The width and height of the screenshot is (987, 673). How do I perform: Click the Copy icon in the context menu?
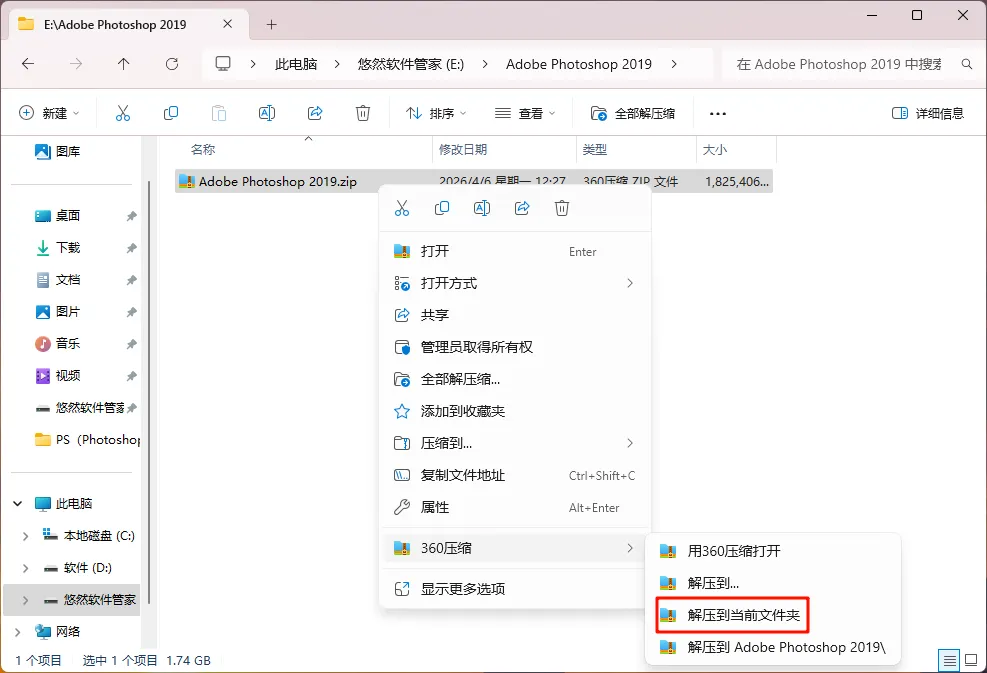[442, 208]
